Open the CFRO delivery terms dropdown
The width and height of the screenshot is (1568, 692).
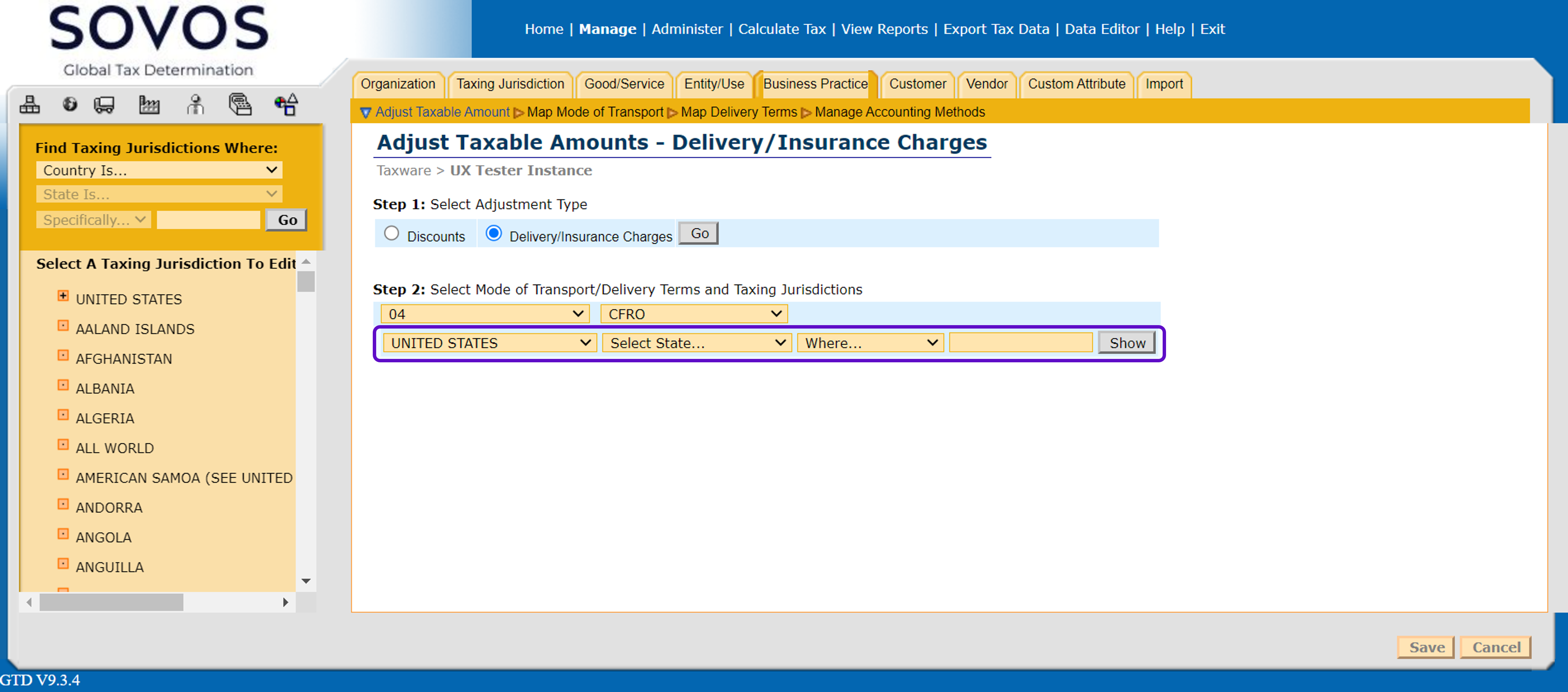694,314
